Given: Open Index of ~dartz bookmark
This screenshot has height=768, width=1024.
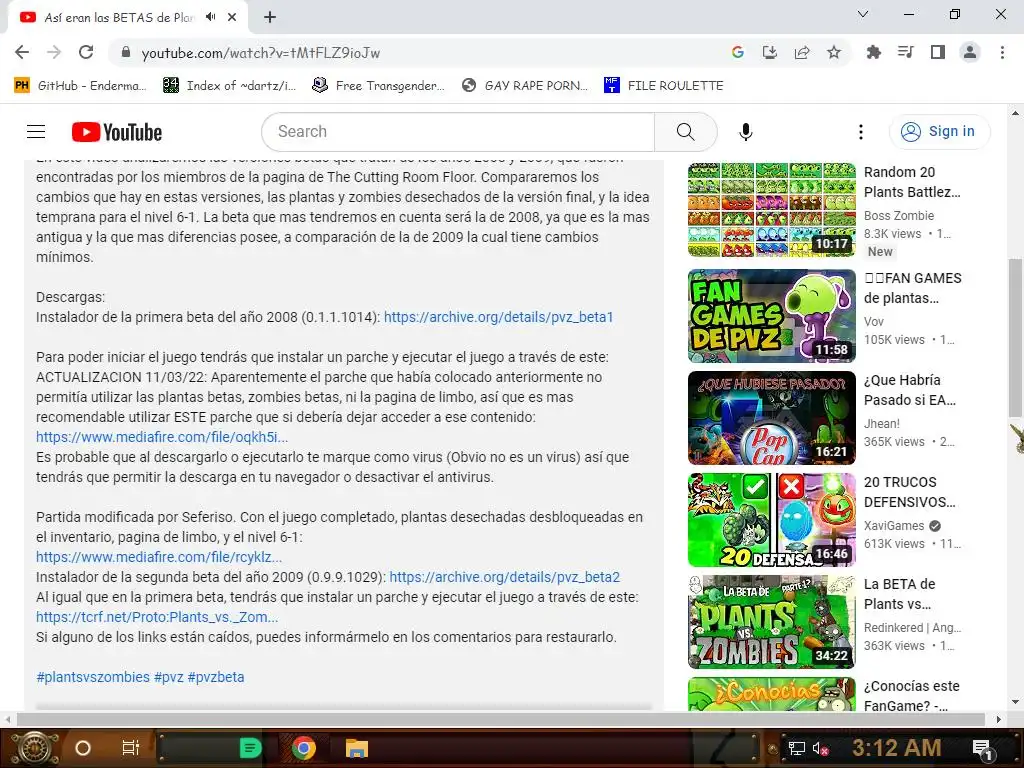Looking at the screenshot, I should tap(230, 86).
